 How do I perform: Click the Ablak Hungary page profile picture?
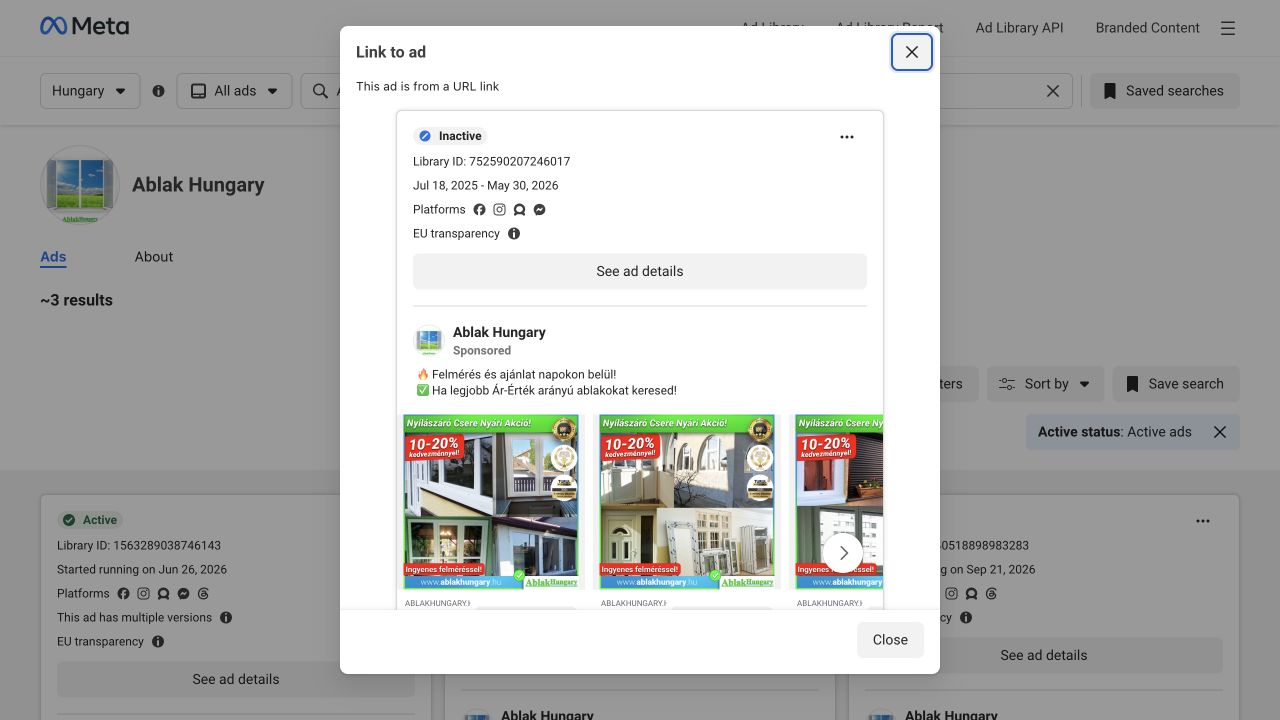tap(80, 185)
